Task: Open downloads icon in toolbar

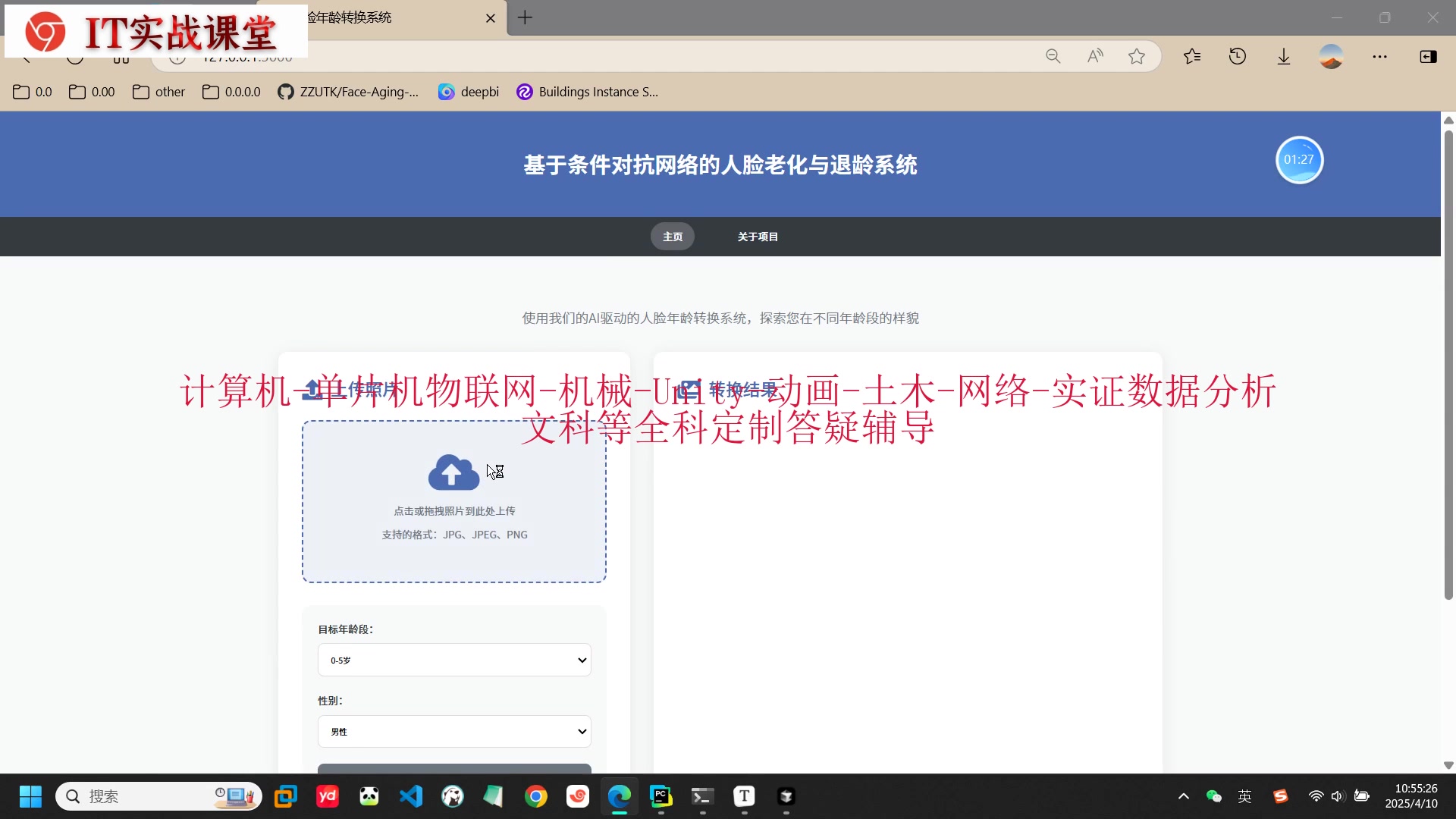Action: coord(1283,56)
